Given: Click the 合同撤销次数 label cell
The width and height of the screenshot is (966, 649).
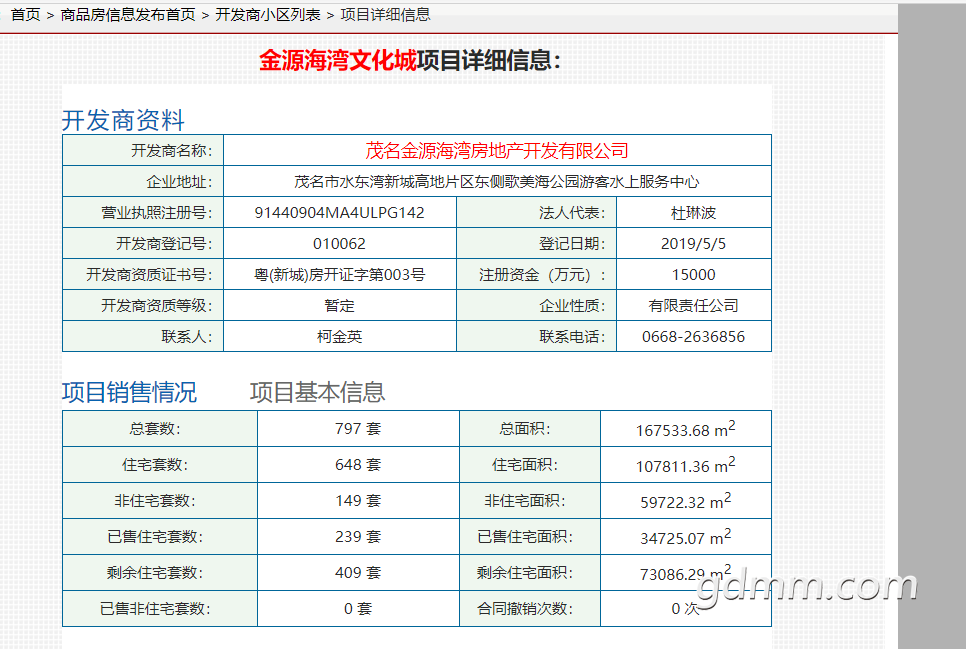Looking at the screenshot, I should point(530,609).
